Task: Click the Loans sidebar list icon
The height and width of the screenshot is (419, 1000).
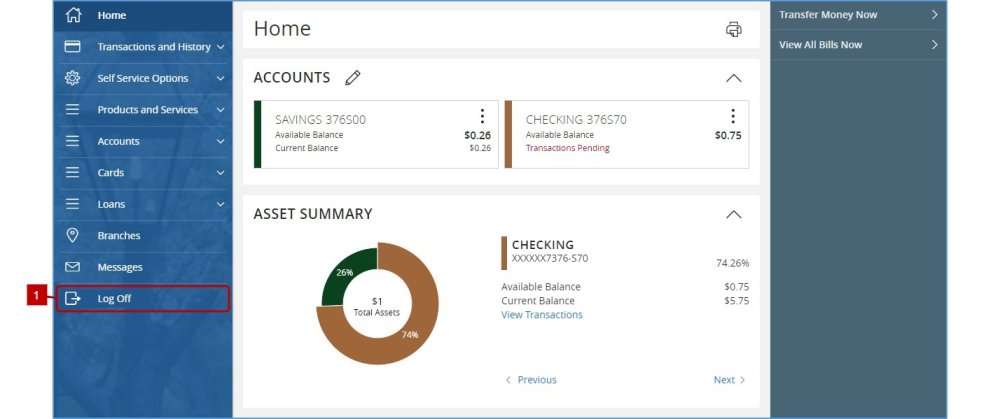Action: [x=73, y=204]
